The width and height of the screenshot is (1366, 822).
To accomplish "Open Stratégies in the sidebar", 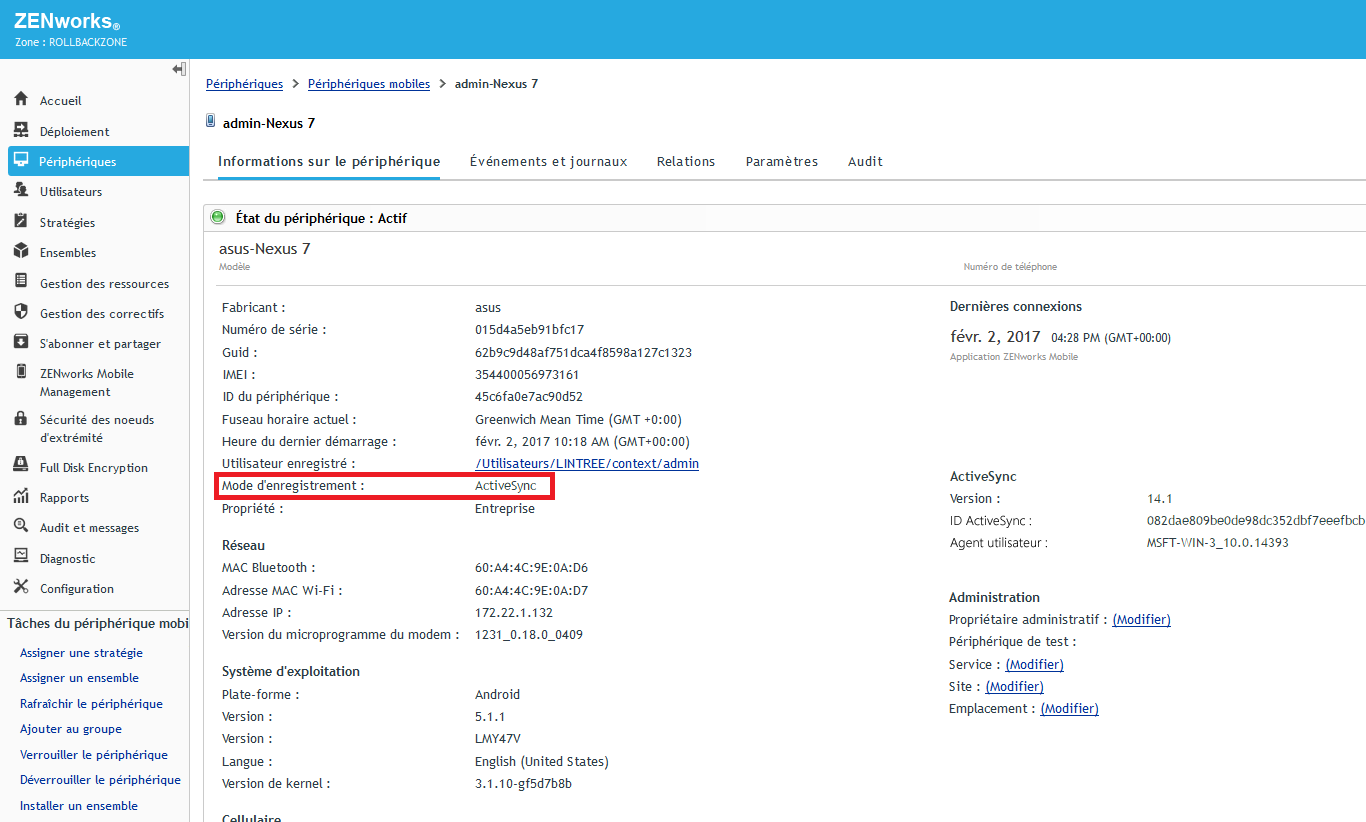I will coord(68,223).
